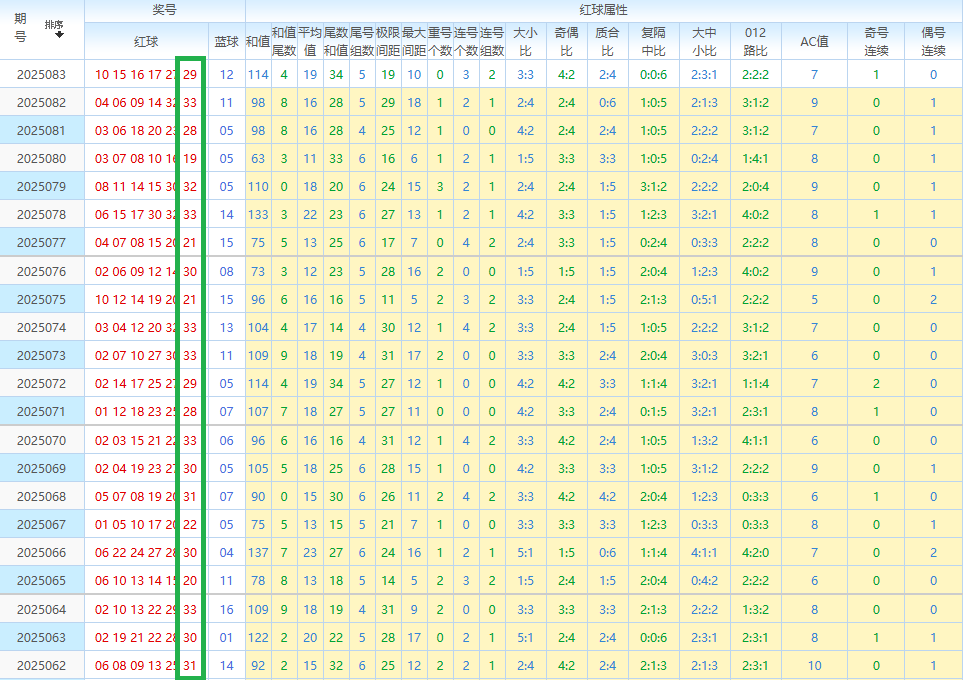Click the 连号个数 column header
965x680 pixels.
coord(466,41)
